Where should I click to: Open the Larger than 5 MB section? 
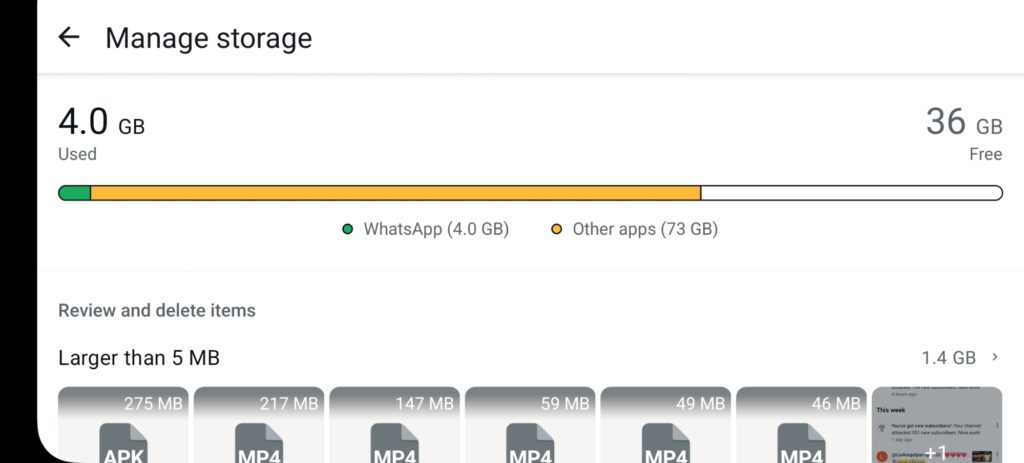click(139, 357)
